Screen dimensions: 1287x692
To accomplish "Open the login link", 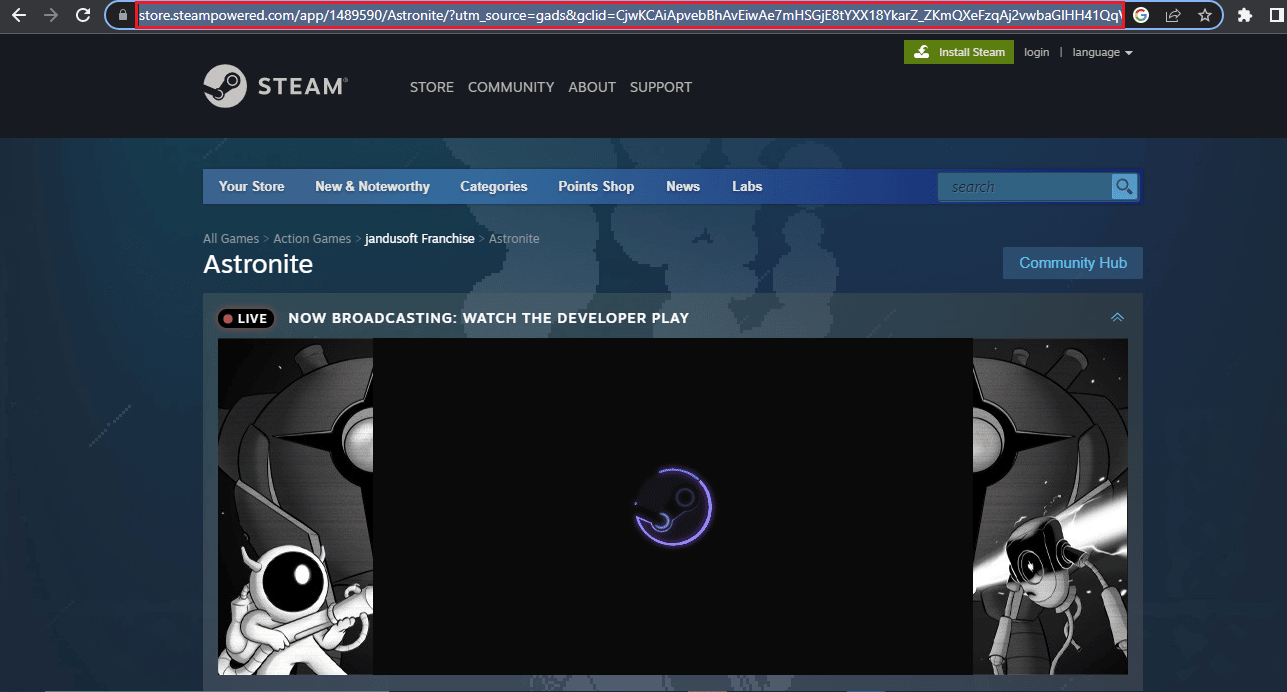I will (x=1037, y=52).
